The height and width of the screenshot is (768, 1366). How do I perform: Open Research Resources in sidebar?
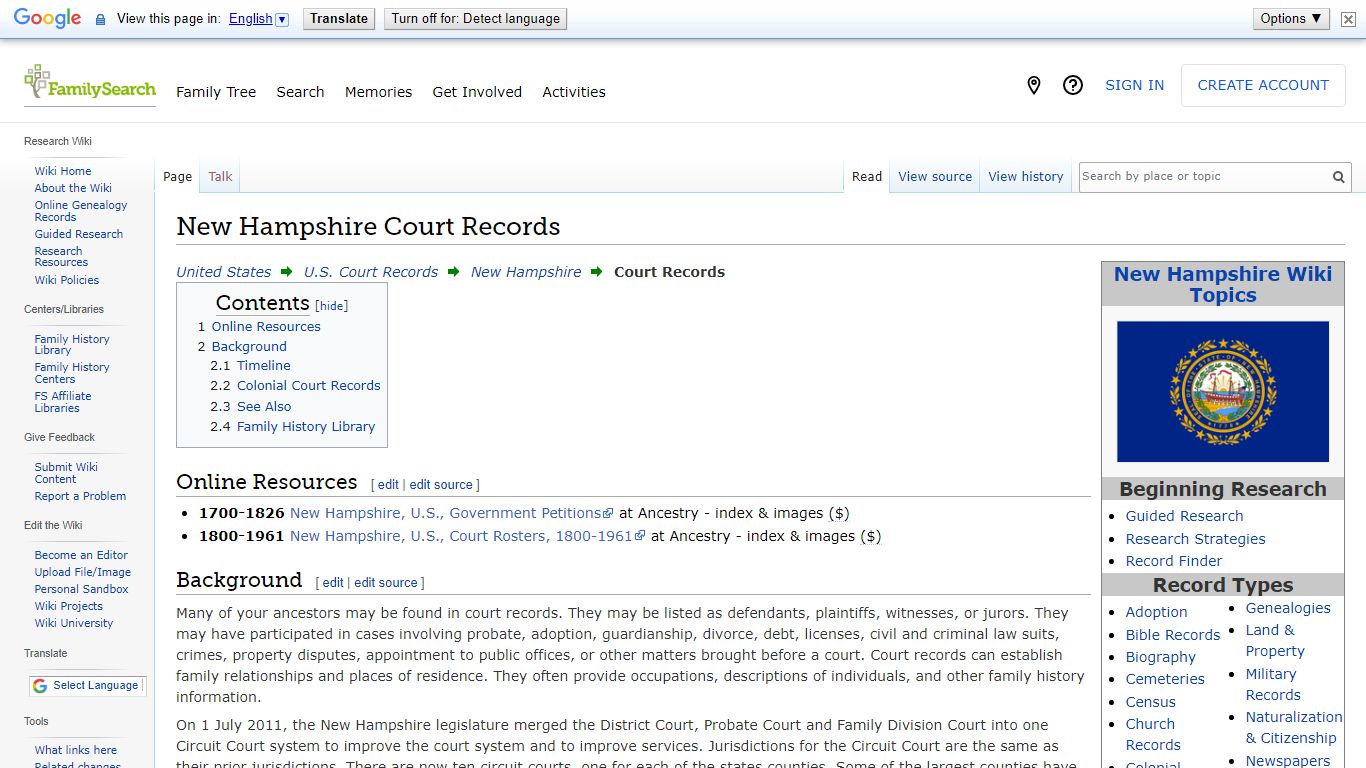pyautogui.click(x=61, y=257)
